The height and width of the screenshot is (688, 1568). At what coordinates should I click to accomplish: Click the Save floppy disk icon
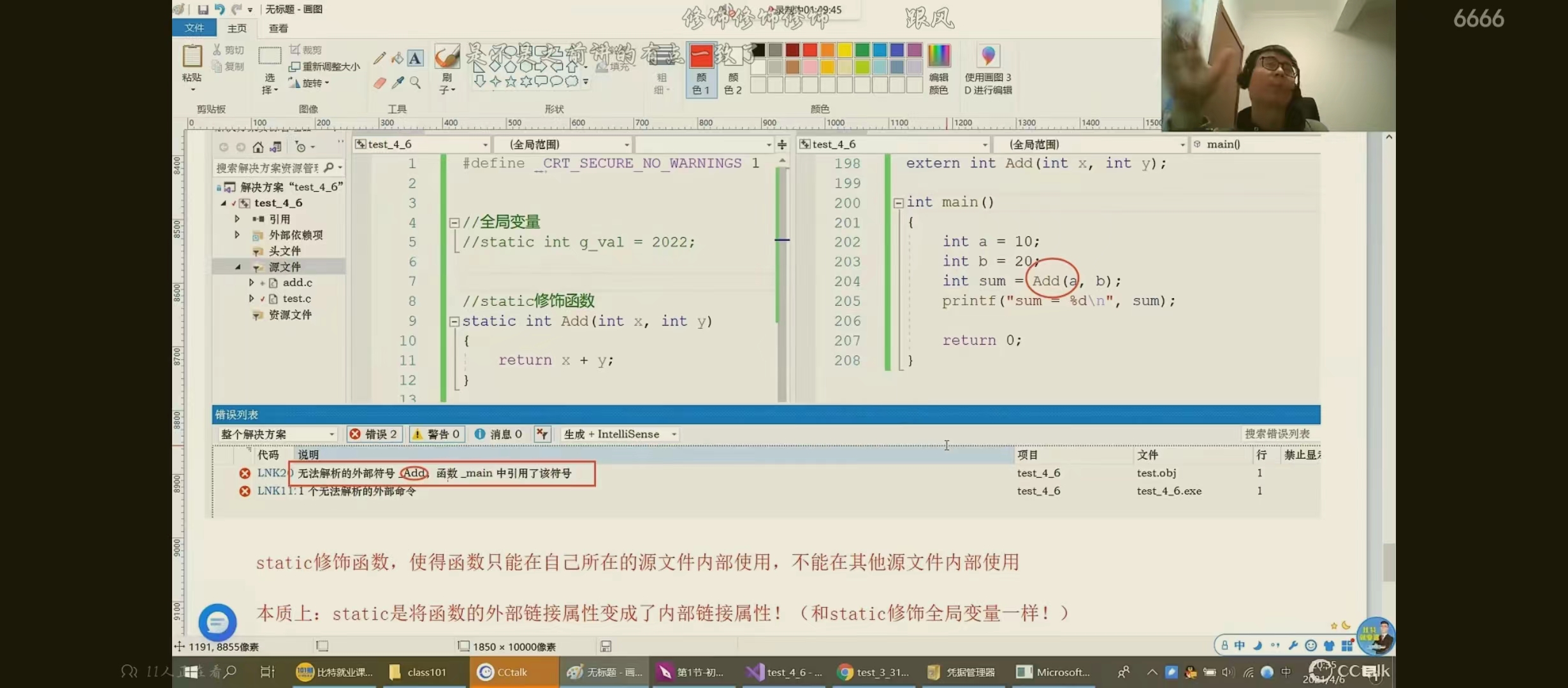[203, 9]
